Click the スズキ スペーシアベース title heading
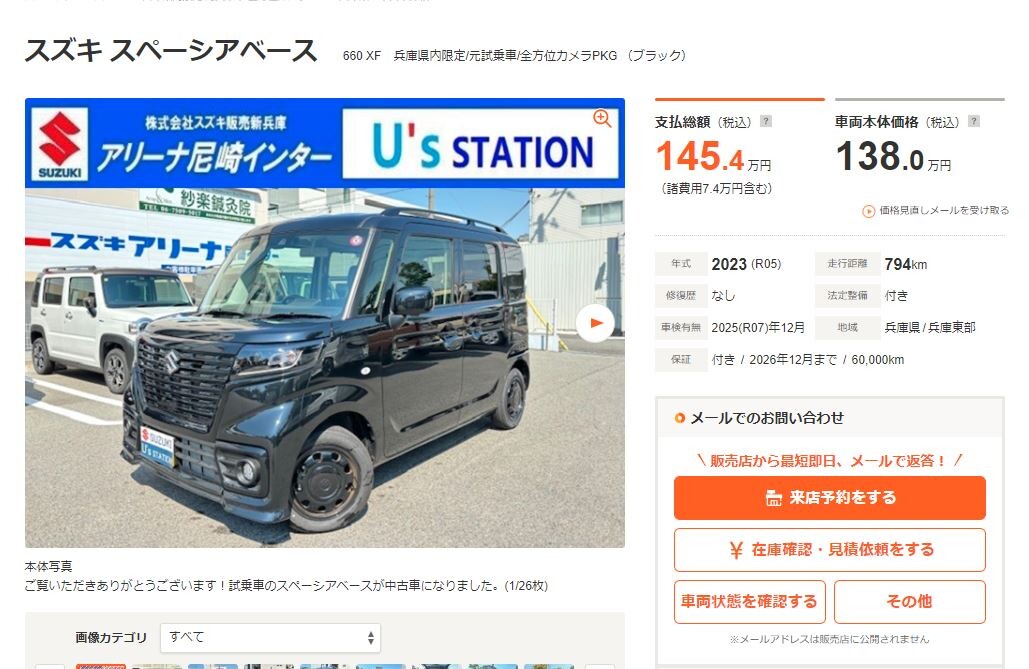Viewport: 1029px width, 669px height. pos(171,51)
